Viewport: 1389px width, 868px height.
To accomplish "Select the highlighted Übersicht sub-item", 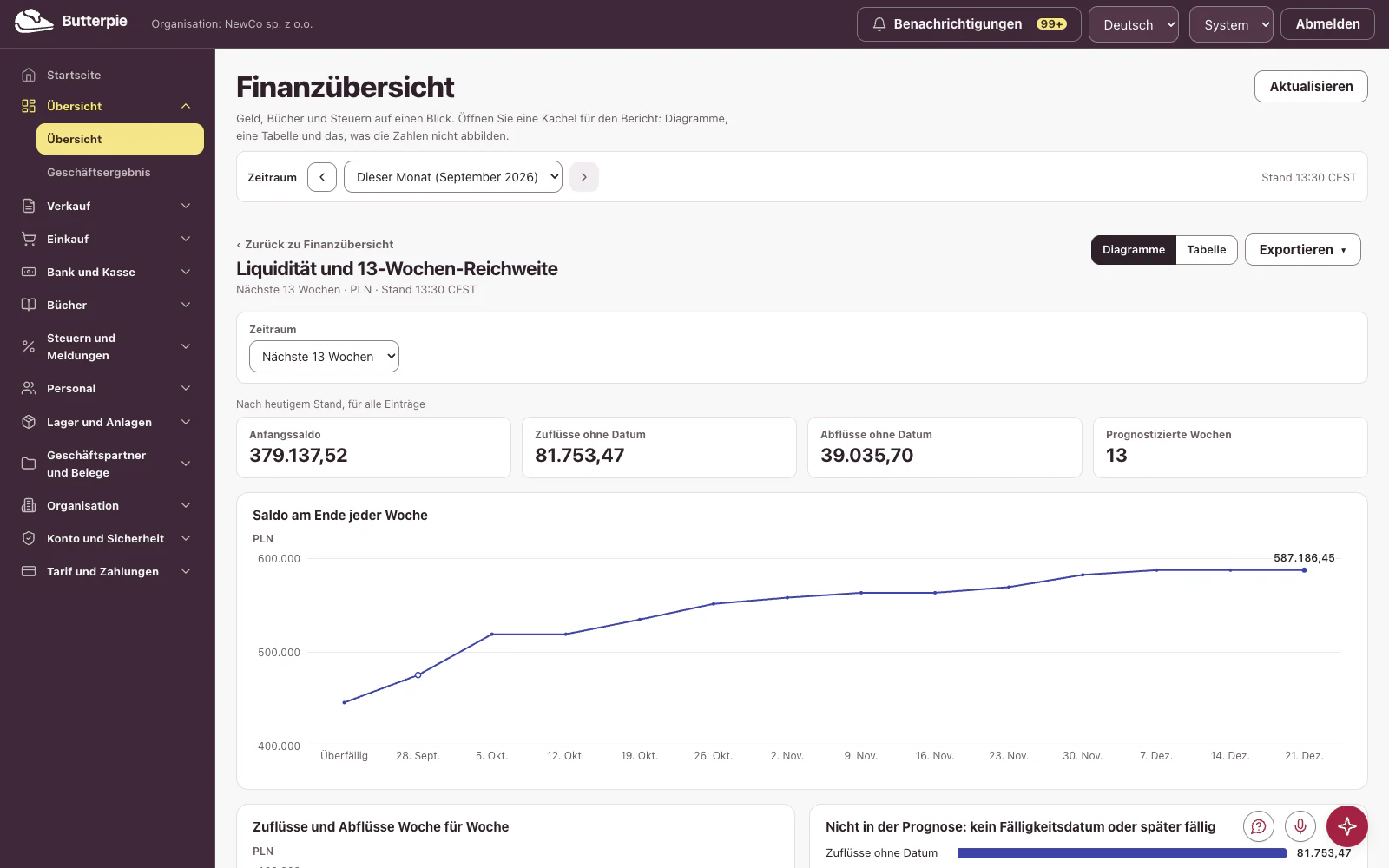I will click(x=120, y=139).
